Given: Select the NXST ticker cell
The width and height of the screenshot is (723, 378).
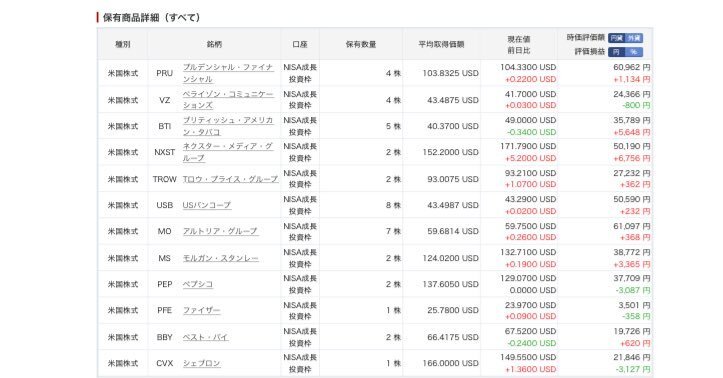Looking at the screenshot, I should [165, 153].
